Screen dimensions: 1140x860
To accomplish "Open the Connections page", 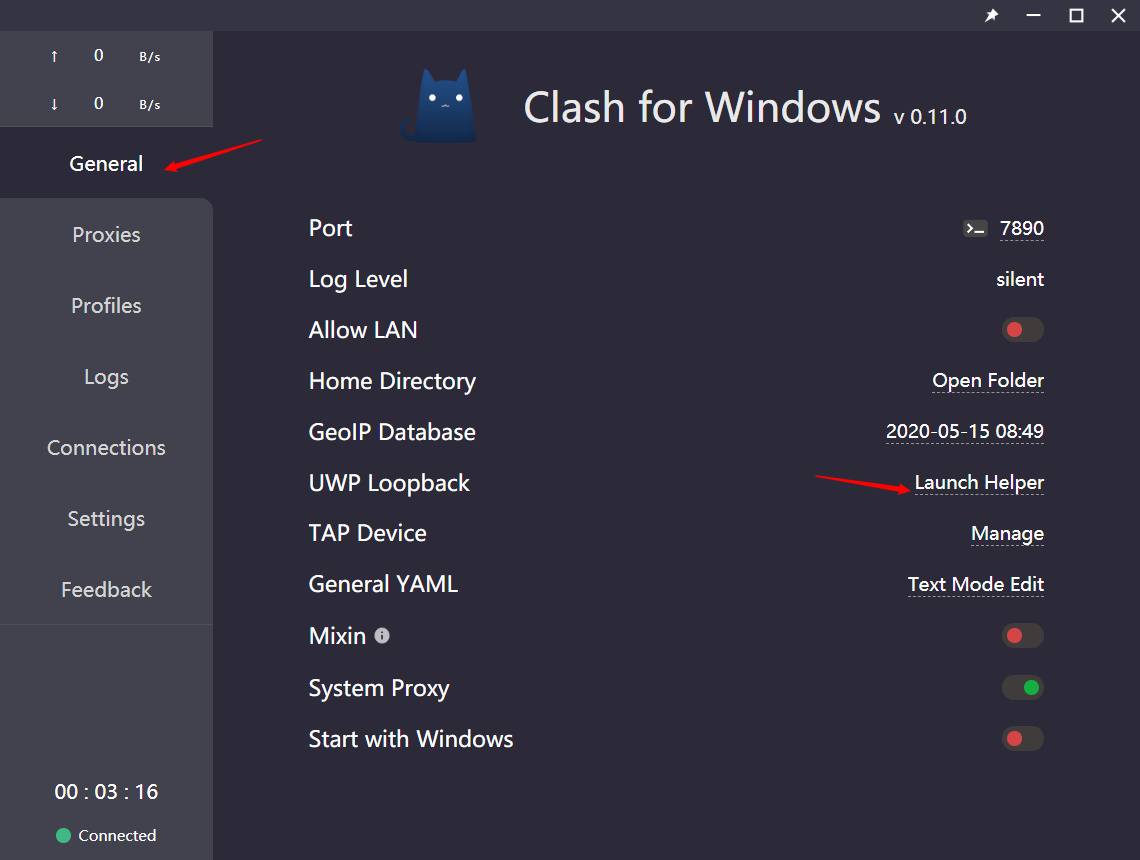I will [x=106, y=448].
